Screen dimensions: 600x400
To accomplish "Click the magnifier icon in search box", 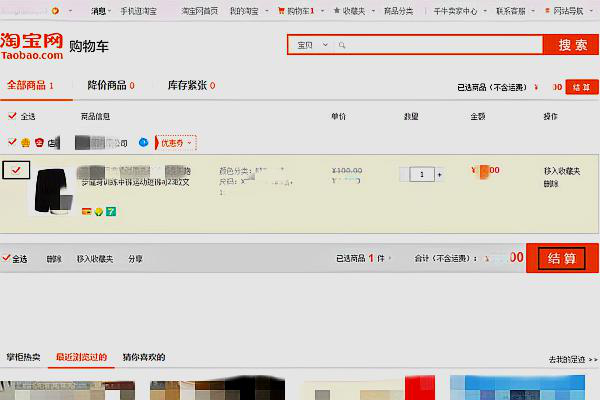I will pyautogui.click(x=342, y=45).
